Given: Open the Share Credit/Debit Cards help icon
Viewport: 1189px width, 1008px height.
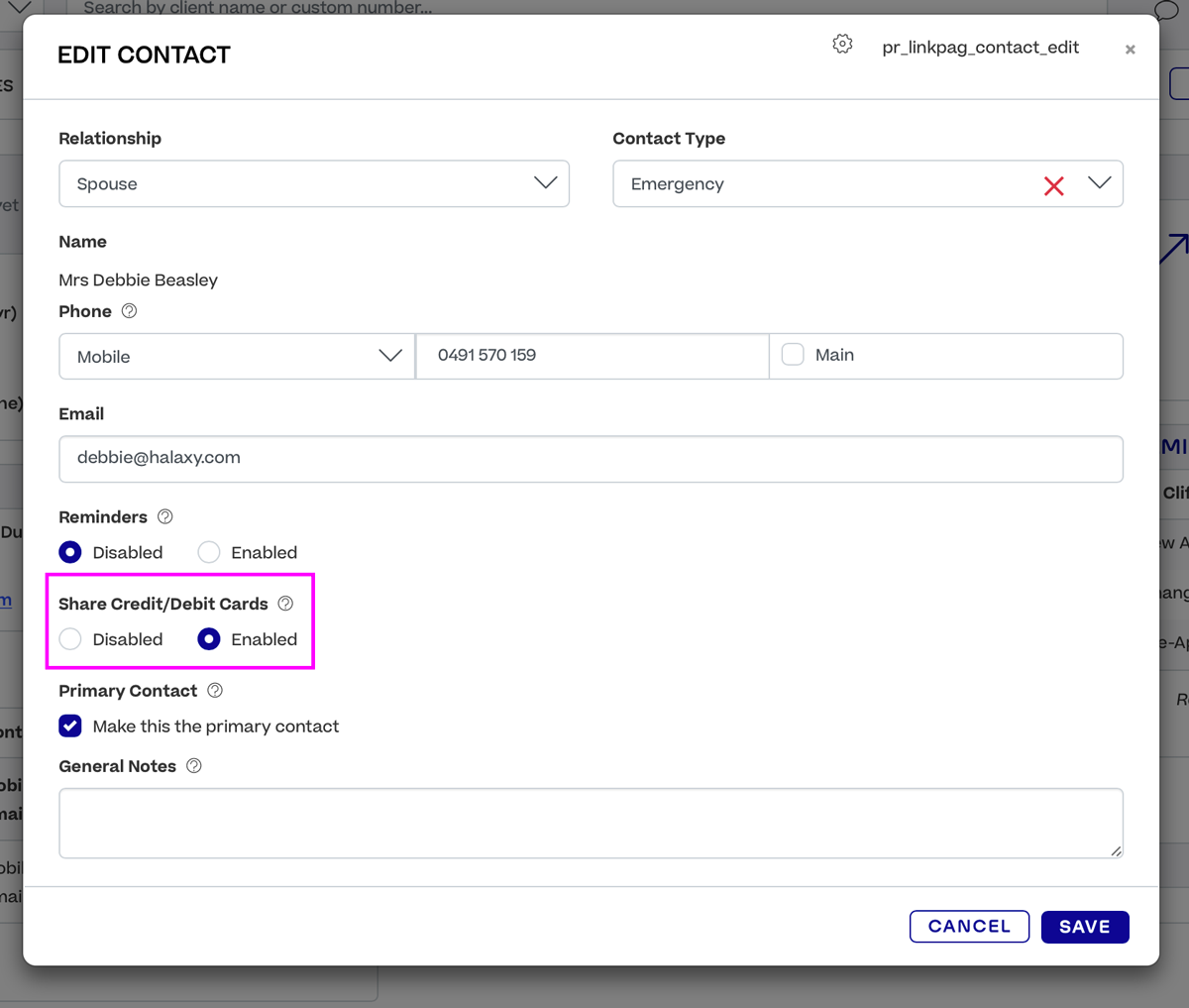Looking at the screenshot, I should 285,604.
